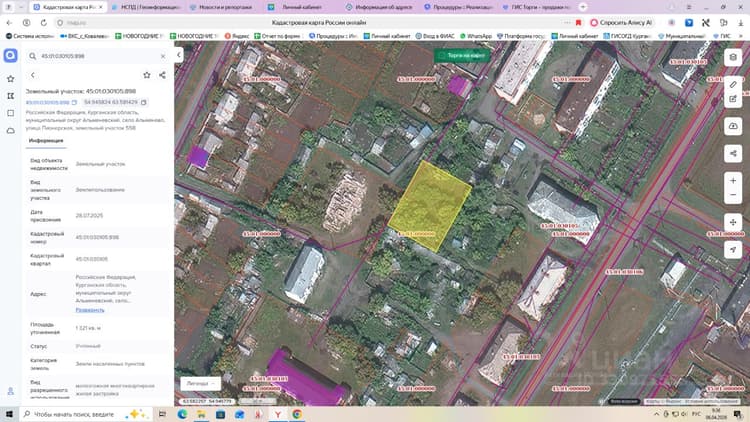Open favorites star in left sidebar
This screenshot has height=422, width=750.
[x=11, y=78]
